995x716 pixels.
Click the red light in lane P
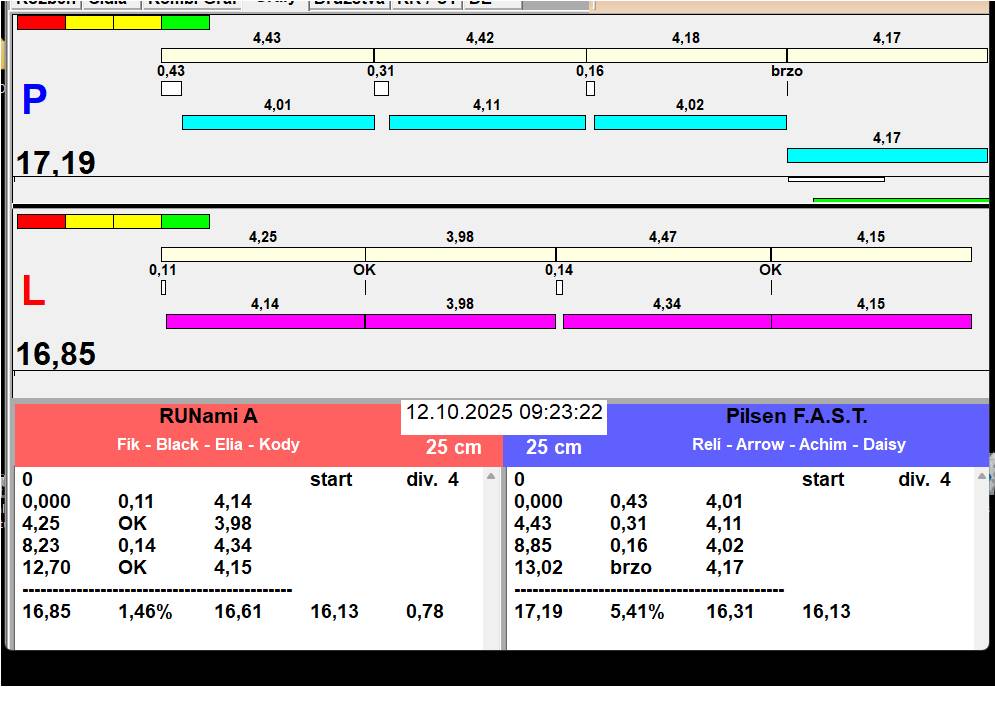pyautogui.click(x=41, y=23)
